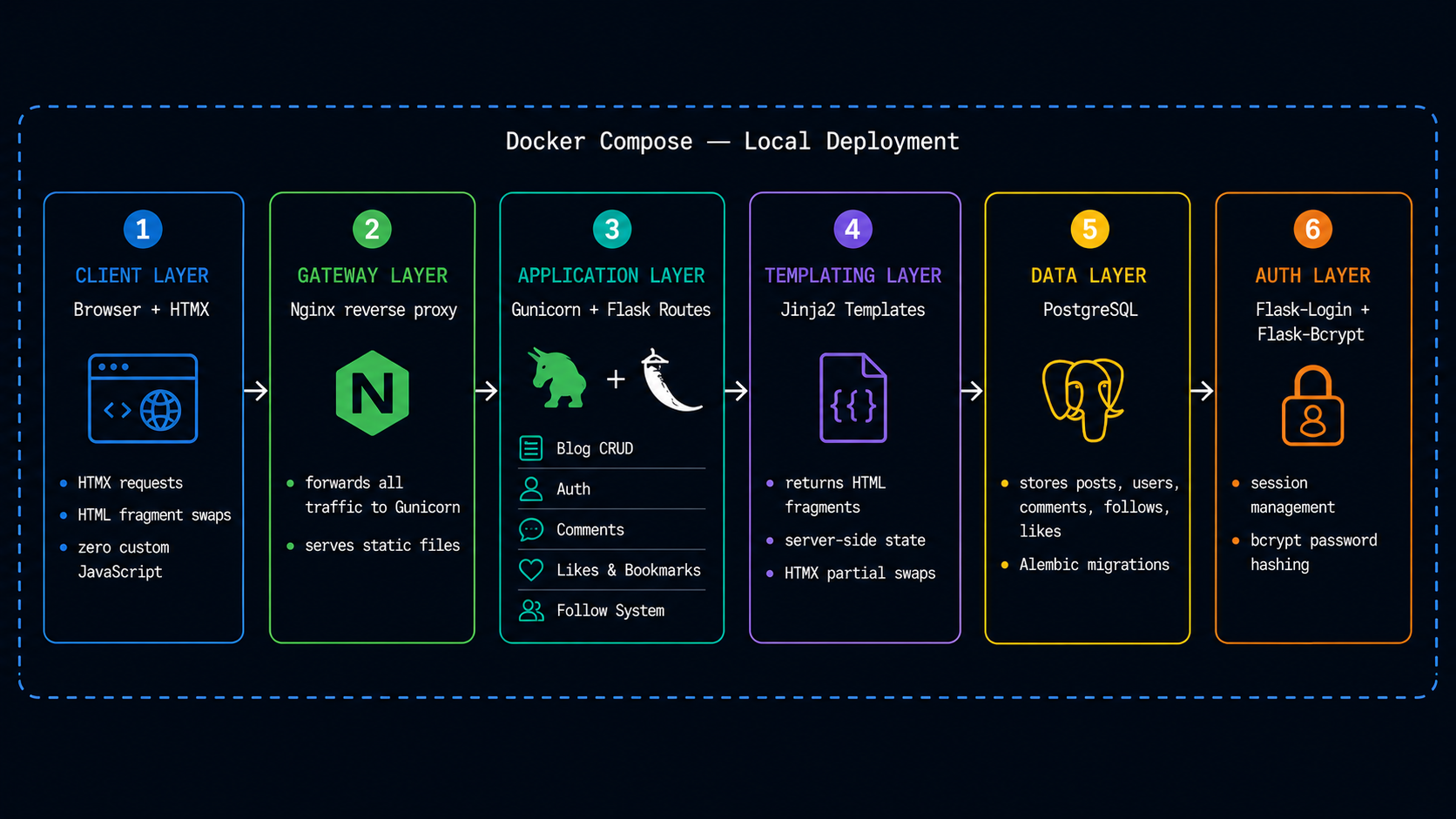Click the yellow number 5 badge

point(1089,229)
